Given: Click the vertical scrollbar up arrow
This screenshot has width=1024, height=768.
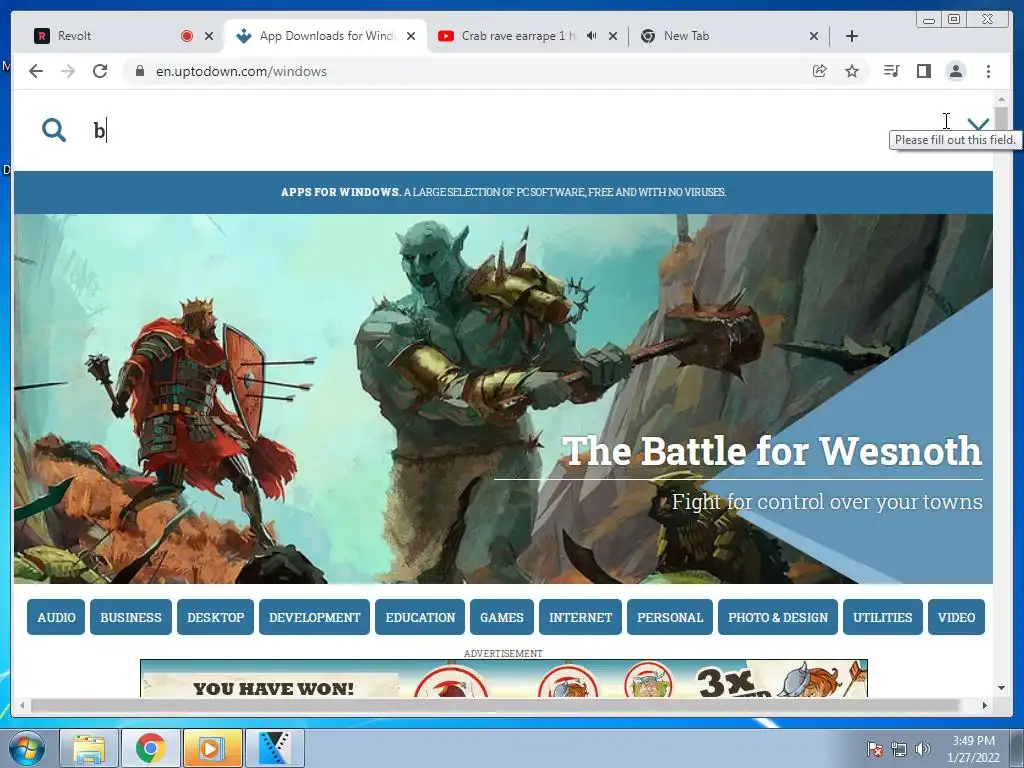Looking at the screenshot, I should [1001, 99].
